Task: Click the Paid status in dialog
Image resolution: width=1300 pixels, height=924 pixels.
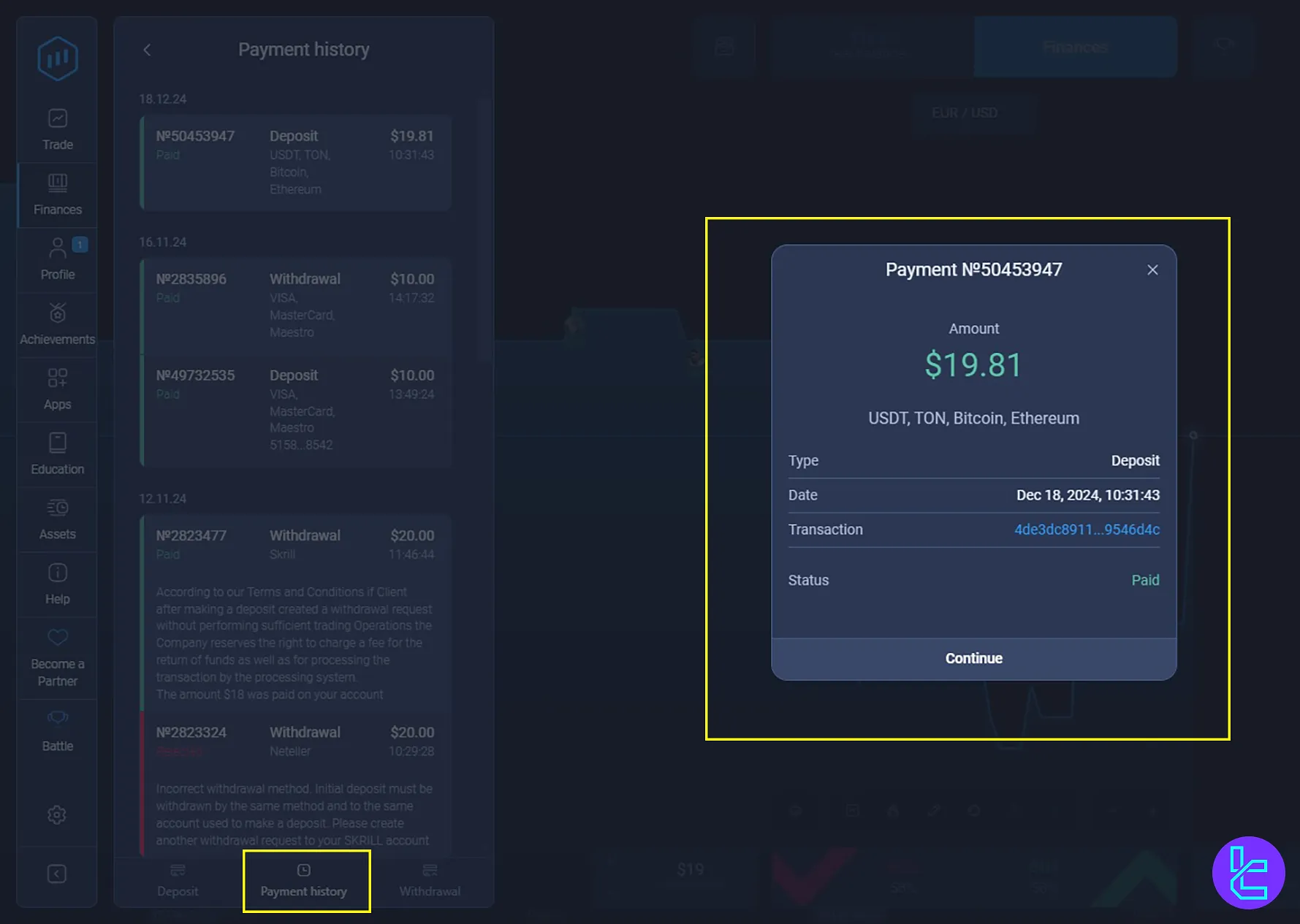Action: 1145,580
